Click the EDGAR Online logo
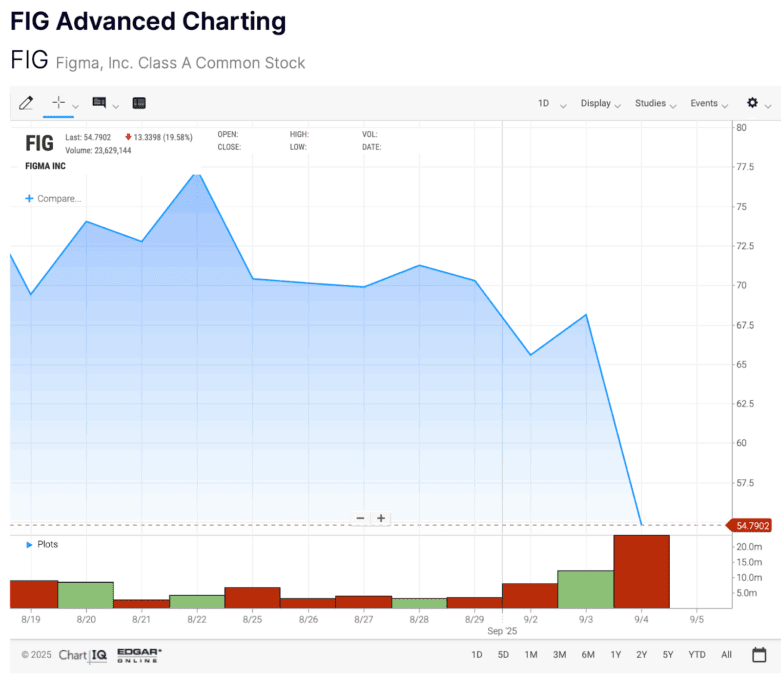This screenshot has height=675, width=781. click(139, 655)
